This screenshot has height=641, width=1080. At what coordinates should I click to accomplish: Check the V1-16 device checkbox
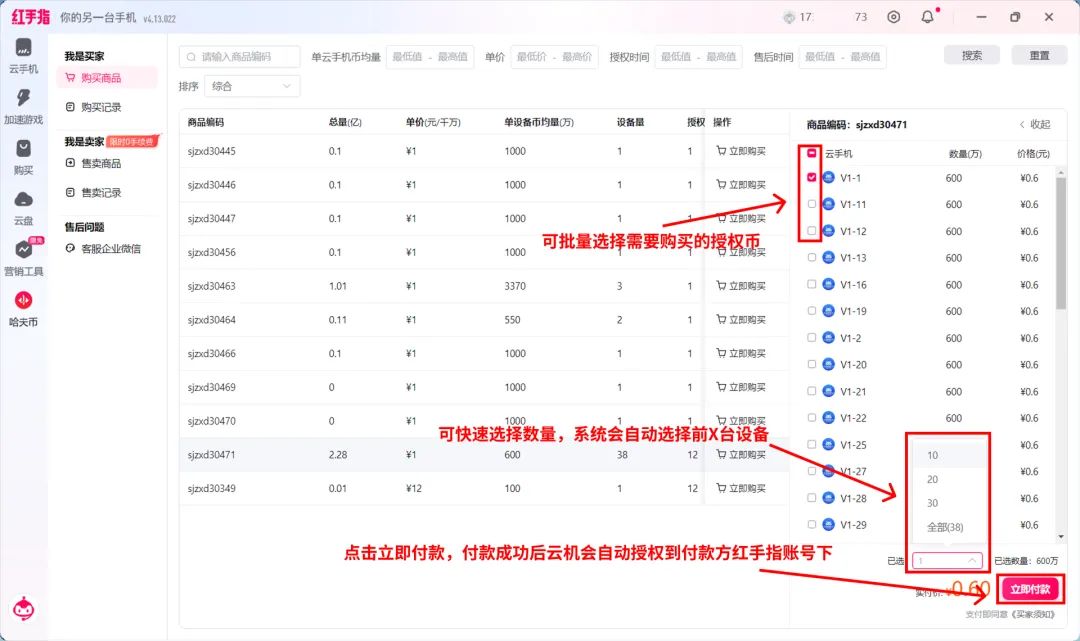tap(811, 284)
